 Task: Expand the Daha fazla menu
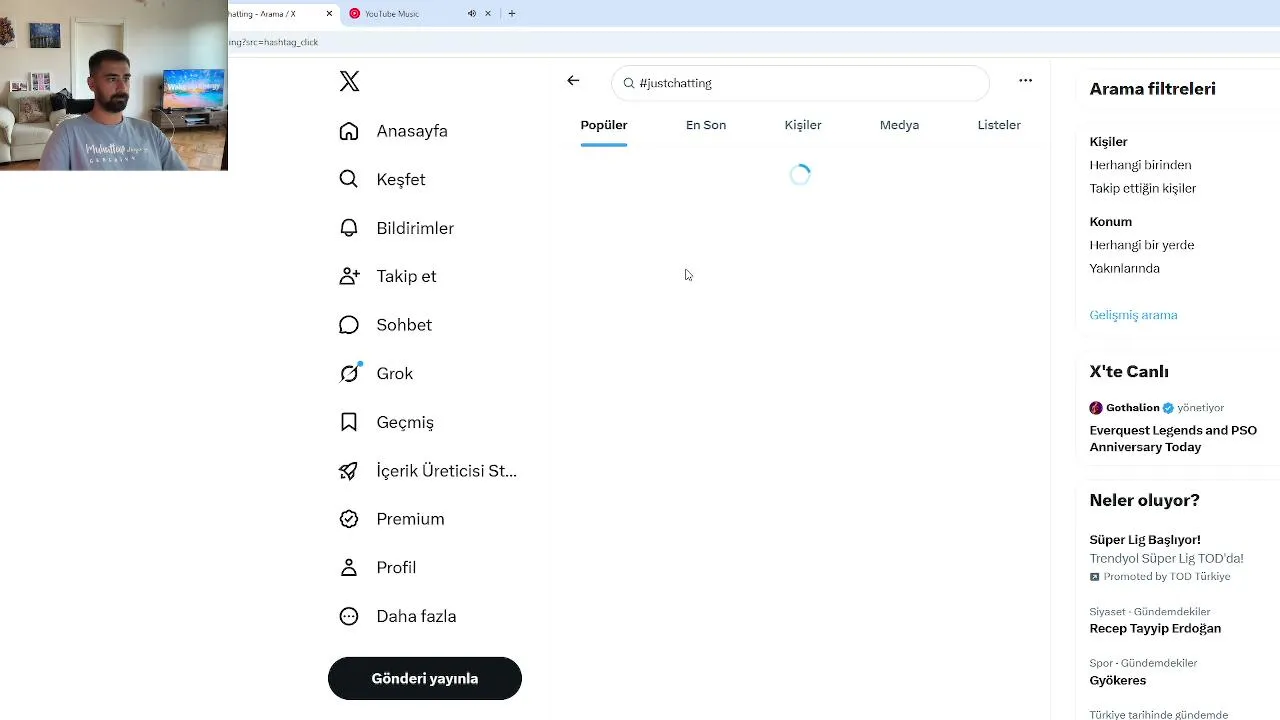(x=397, y=616)
